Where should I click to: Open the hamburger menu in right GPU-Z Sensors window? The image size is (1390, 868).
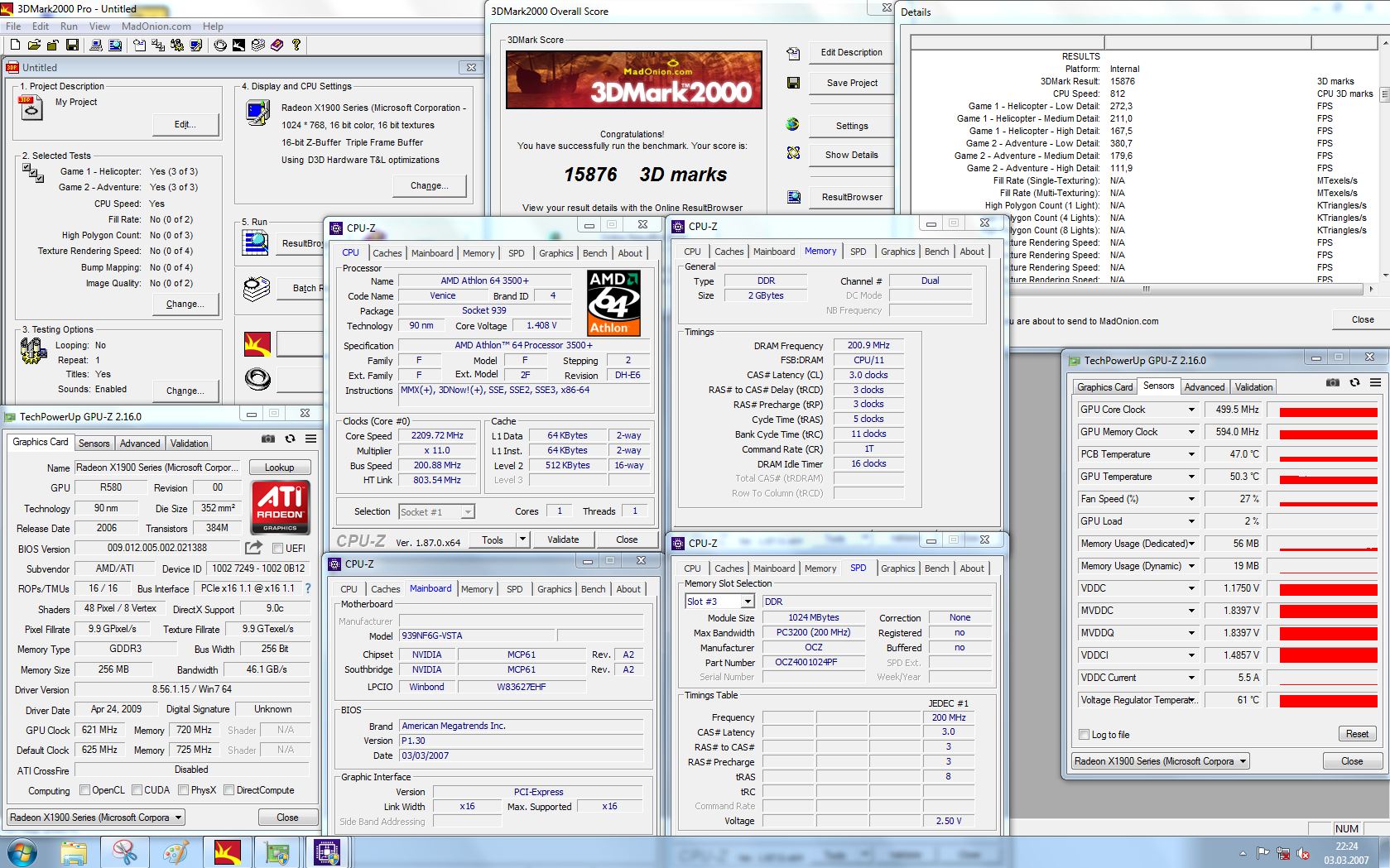tap(1375, 382)
